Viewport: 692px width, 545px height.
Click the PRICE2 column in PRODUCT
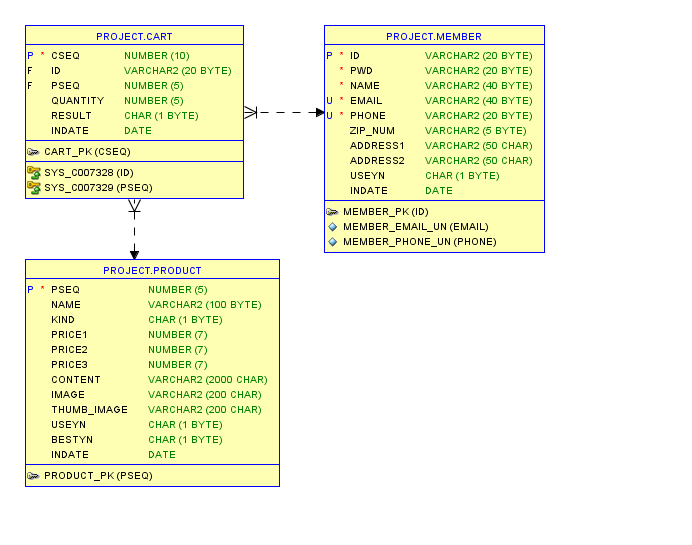click(x=69, y=350)
